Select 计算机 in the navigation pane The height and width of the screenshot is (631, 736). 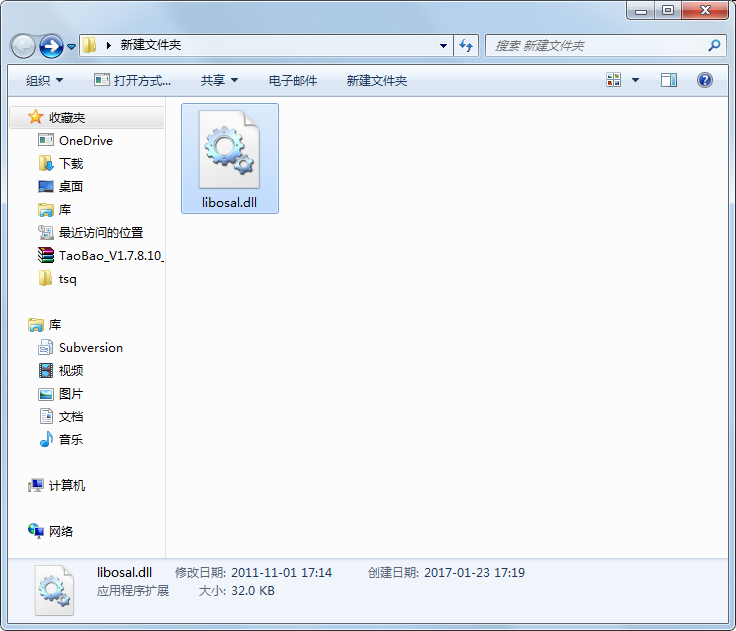[x=66, y=486]
